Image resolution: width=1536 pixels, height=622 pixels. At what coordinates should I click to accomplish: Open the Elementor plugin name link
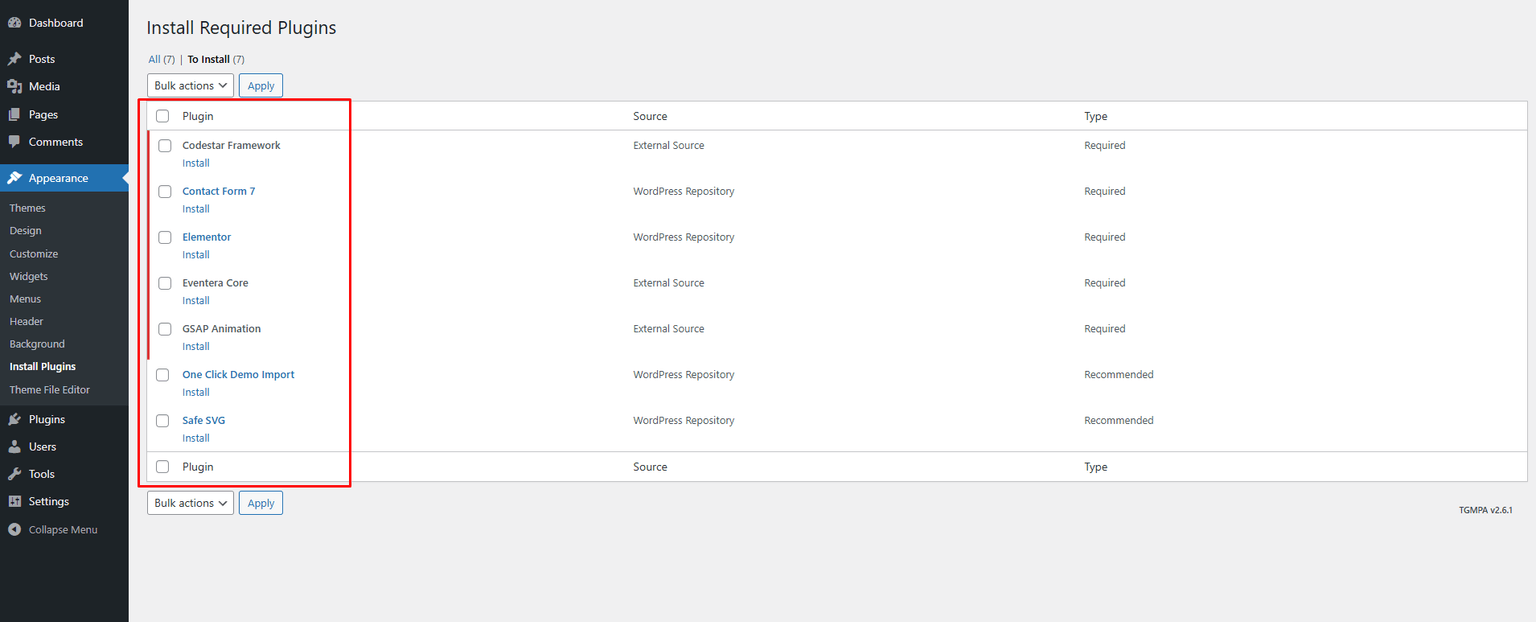tap(207, 237)
